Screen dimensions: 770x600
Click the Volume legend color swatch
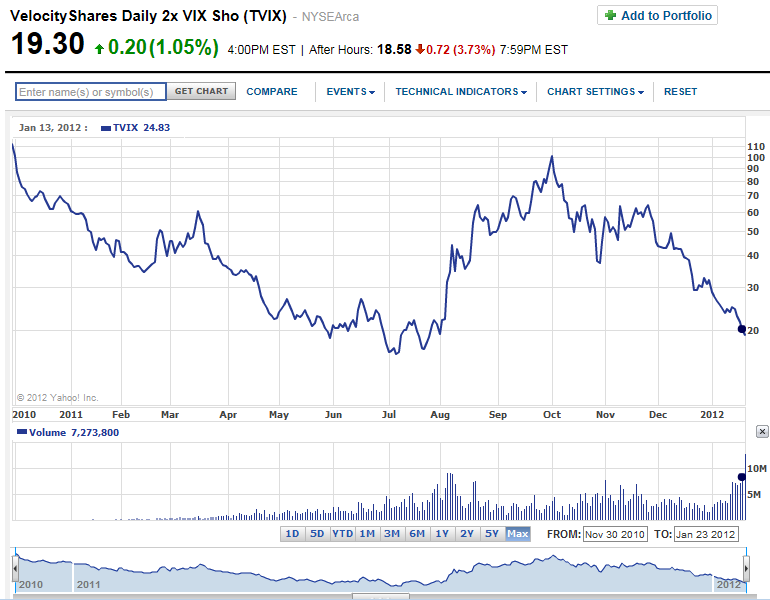[x=22, y=432]
